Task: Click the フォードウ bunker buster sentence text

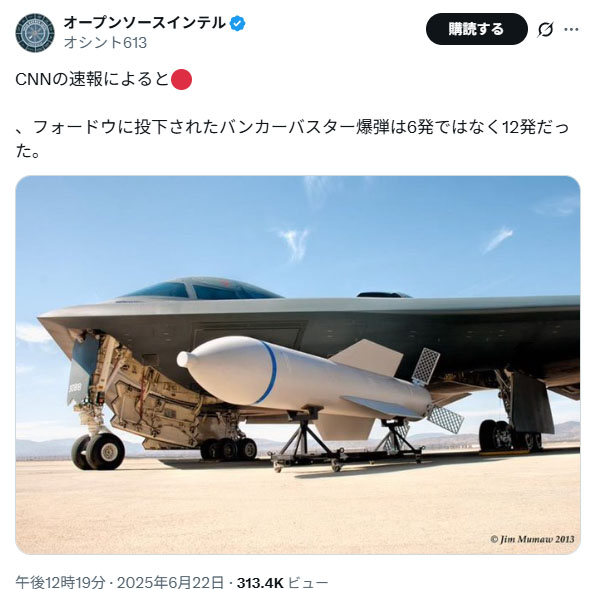Action: pyautogui.click(x=292, y=139)
